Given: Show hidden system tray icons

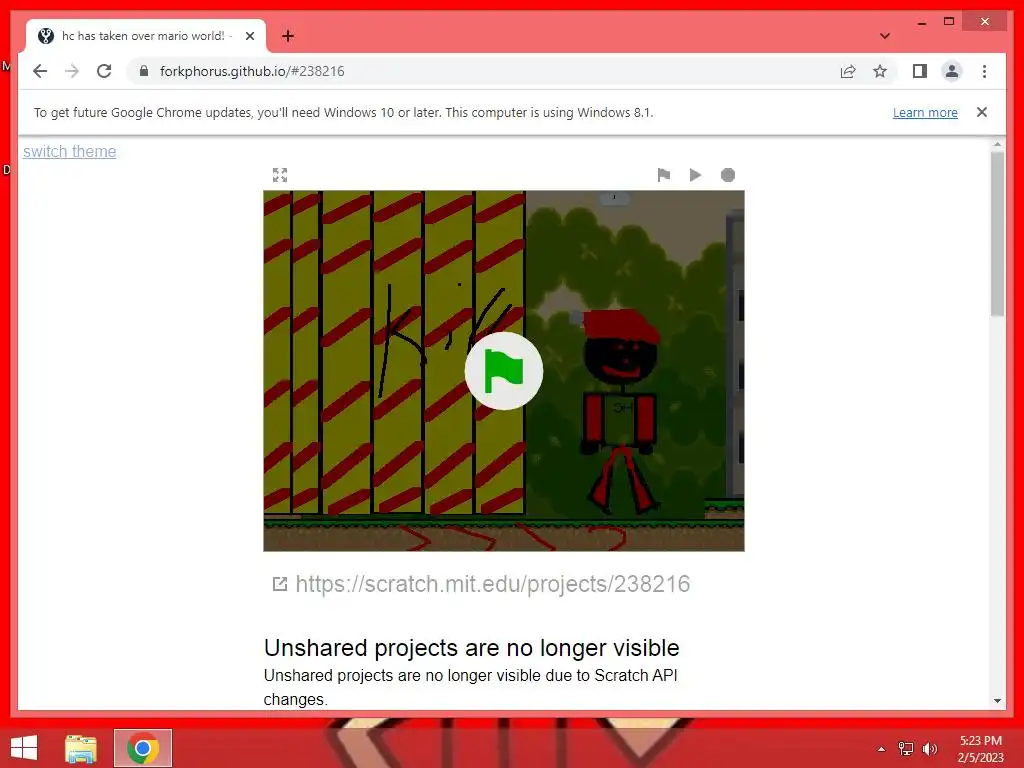Looking at the screenshot, I should 881,749.
